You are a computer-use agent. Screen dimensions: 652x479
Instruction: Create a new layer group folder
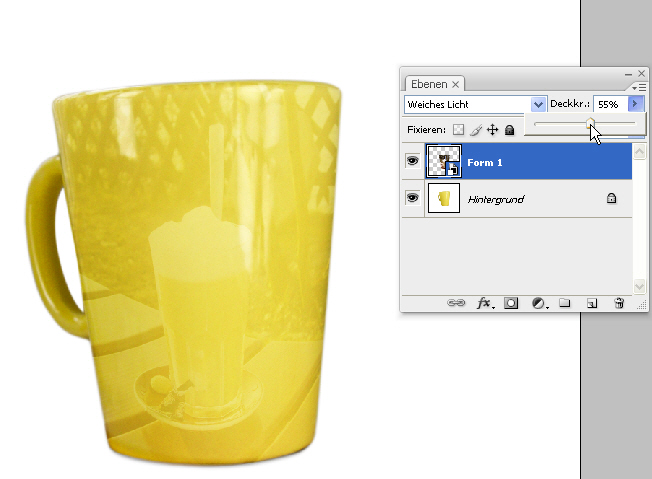[564, 303]
